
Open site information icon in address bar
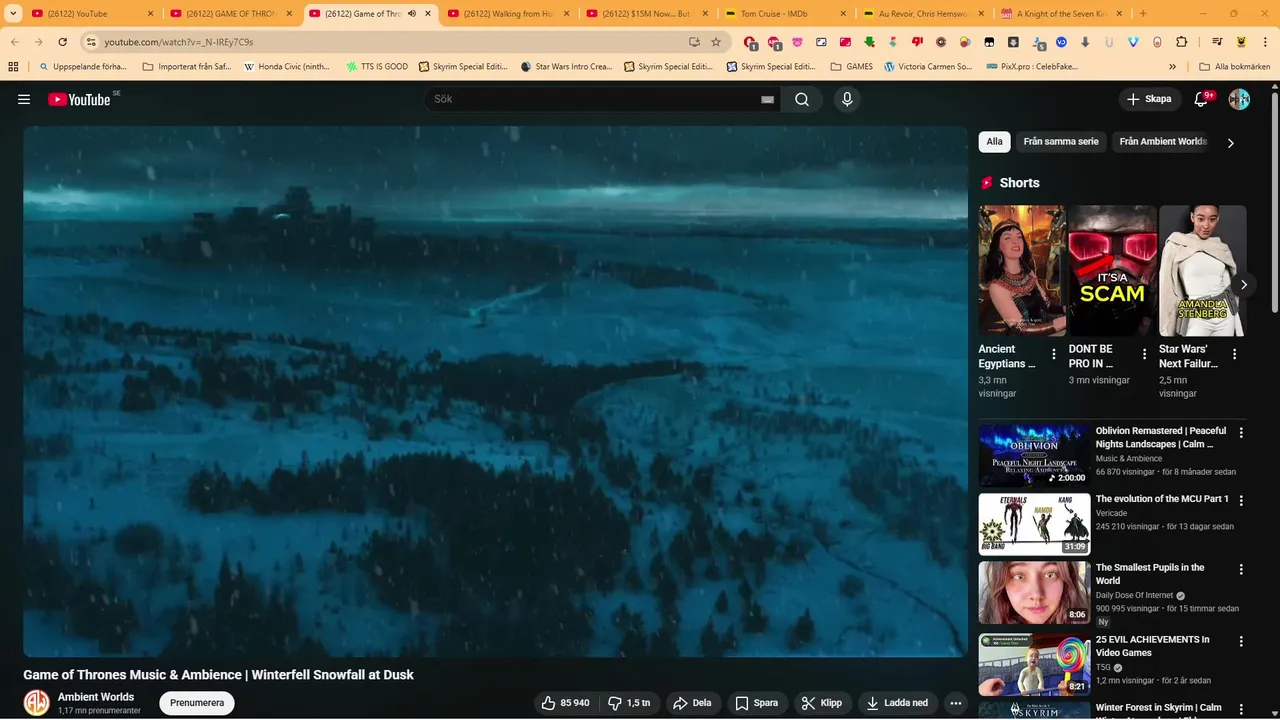point(91,42)
